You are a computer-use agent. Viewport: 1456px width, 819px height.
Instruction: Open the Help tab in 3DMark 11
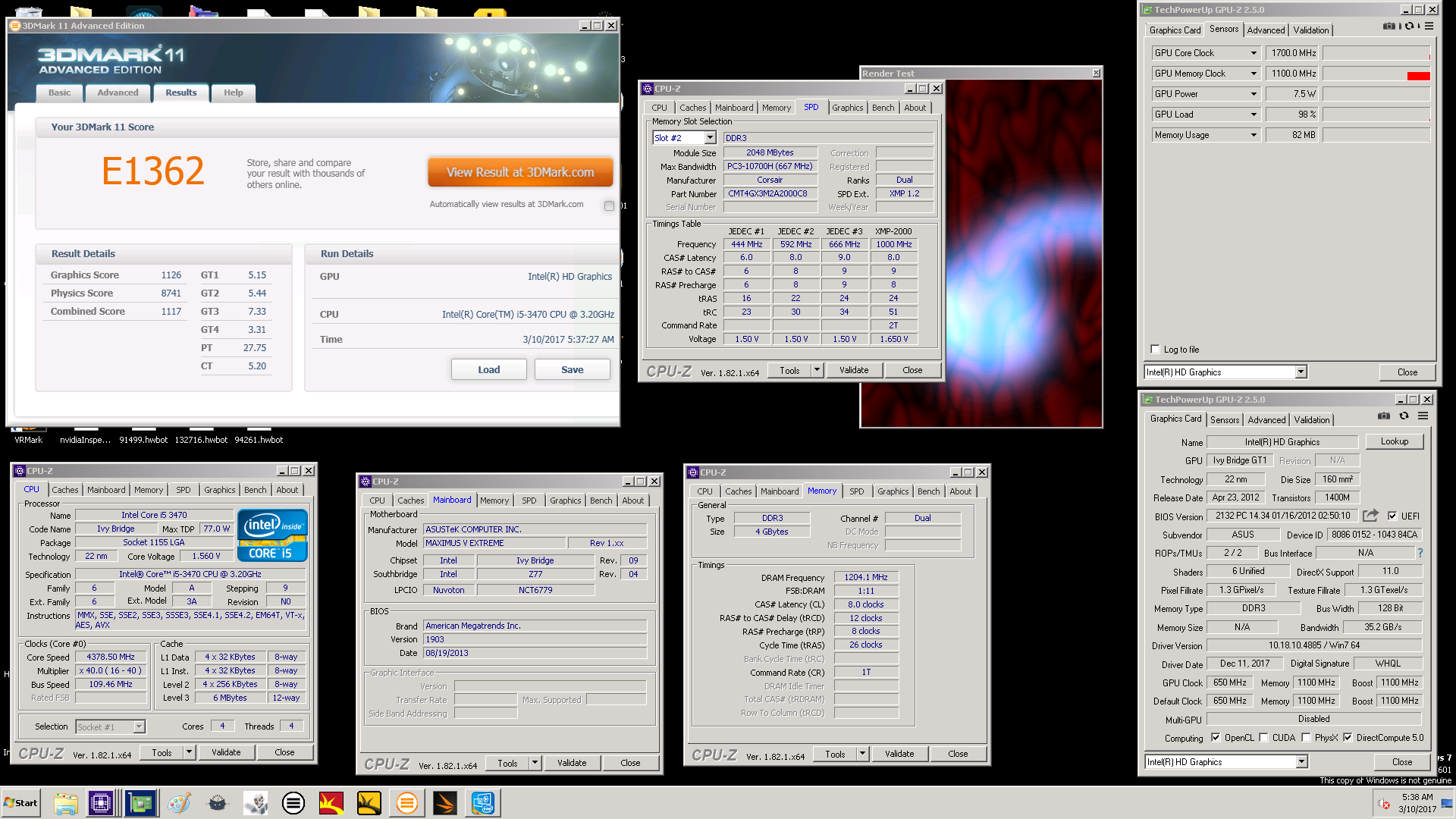[x=234, y=93]
